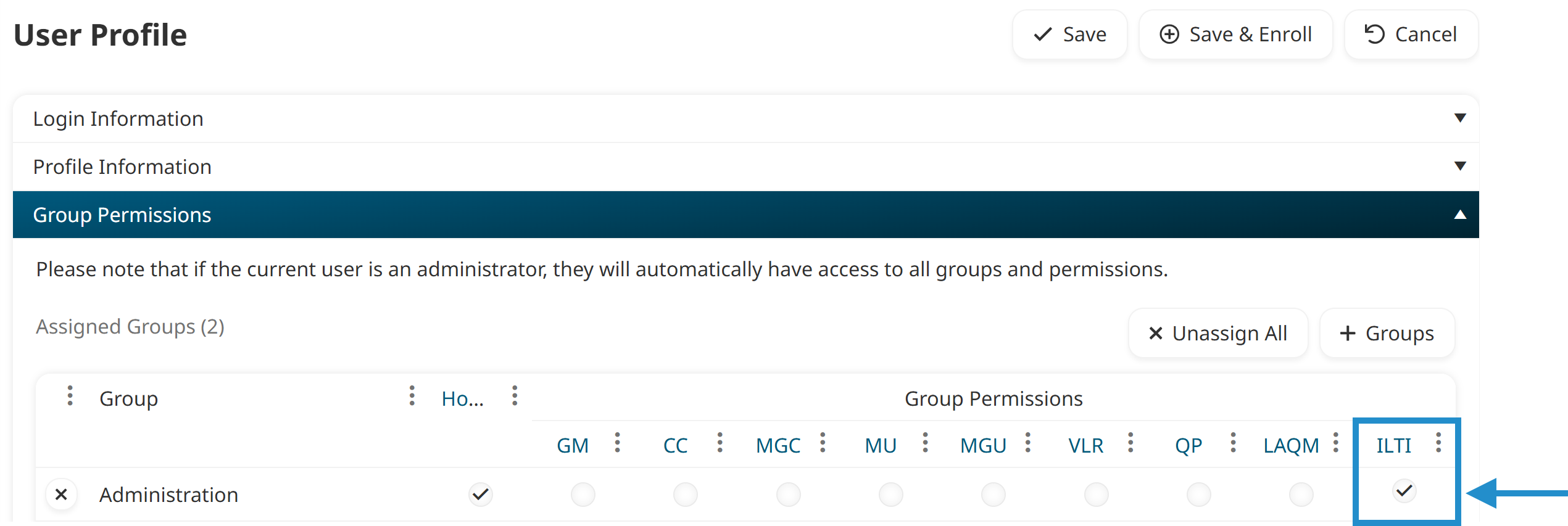This screenshot has width=1568, height=526.
Task: Click the Unassign All button
Action: 1217,333
